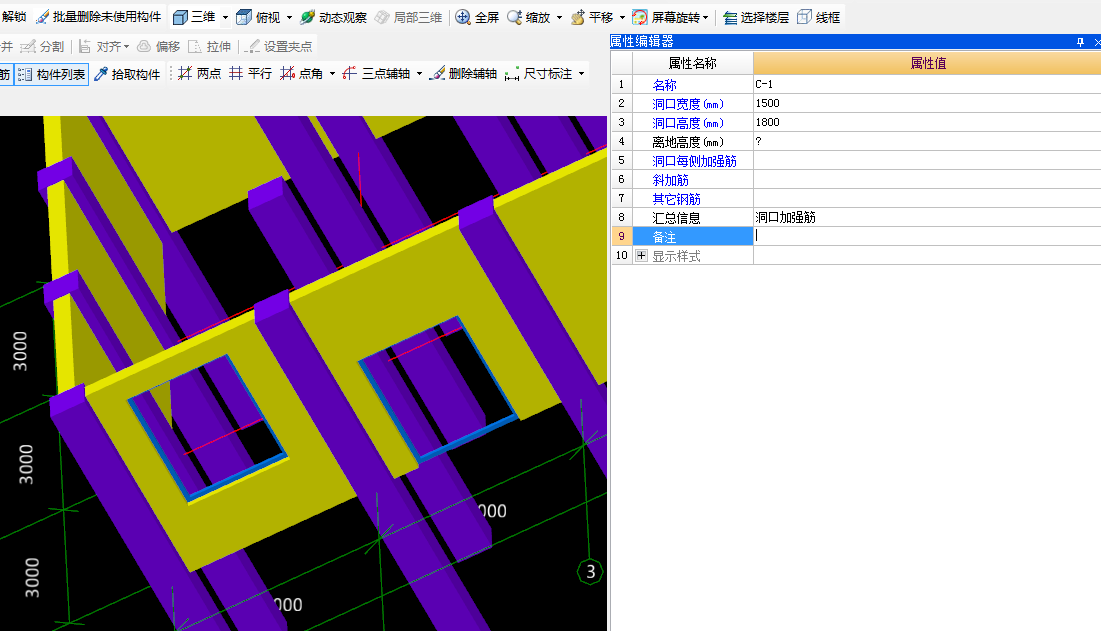Click row number 9 in property table
Image resolution: width=1101 pixels, height=631 pixels.
621,237
